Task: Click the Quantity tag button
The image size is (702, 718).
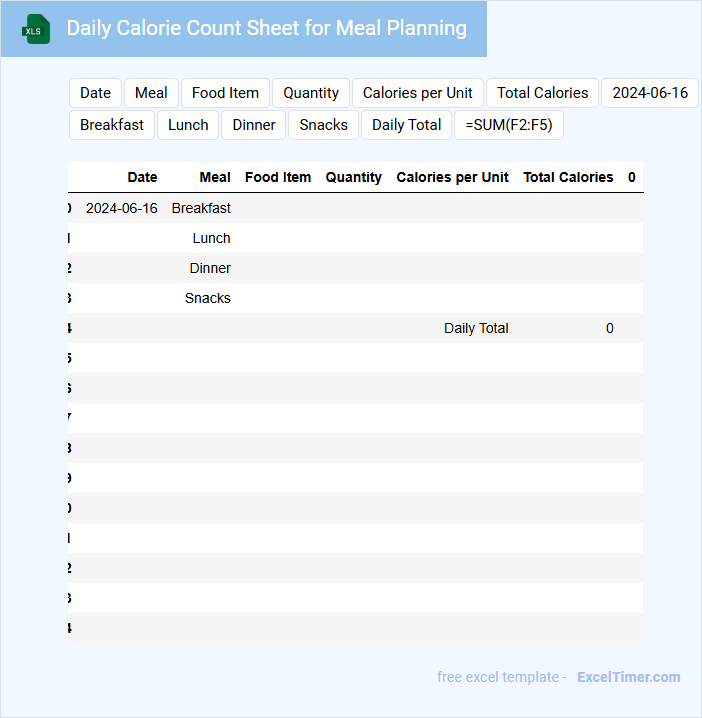Action: coord(311,93)
